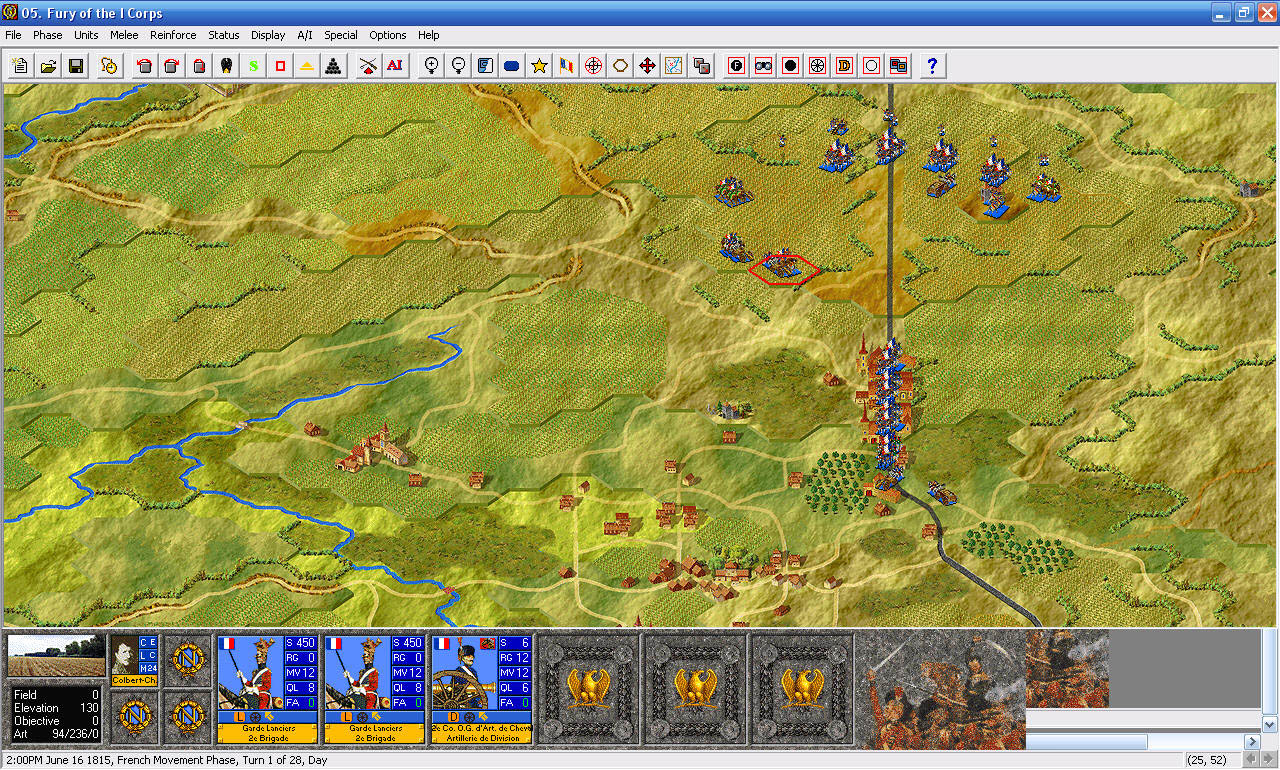Open the Phase menu
Image resolution: width=1280 pixels, height=770 pixels.
coord(48,35)
